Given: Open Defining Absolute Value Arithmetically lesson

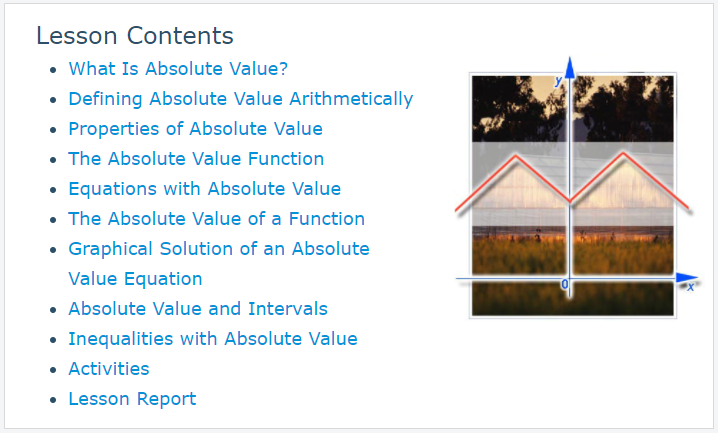Looking at the screenshot, I should click(x=240, y=99).
